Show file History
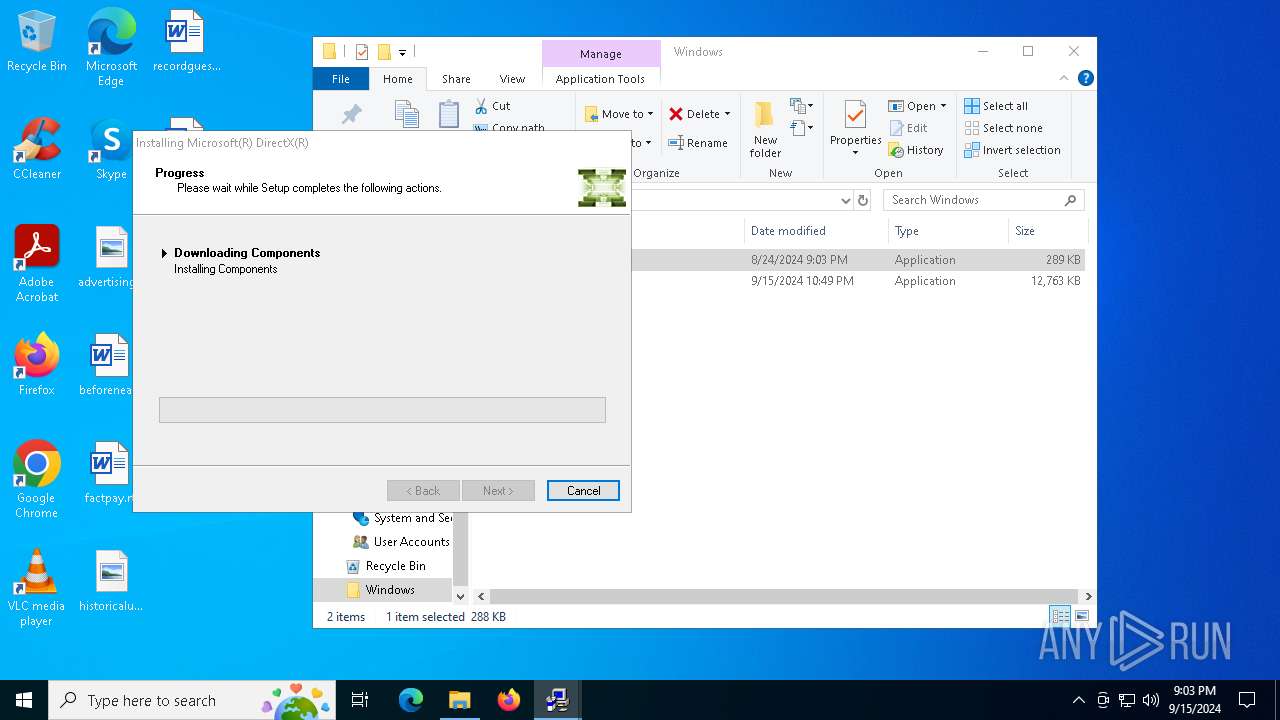 click(x=916, y=150)
